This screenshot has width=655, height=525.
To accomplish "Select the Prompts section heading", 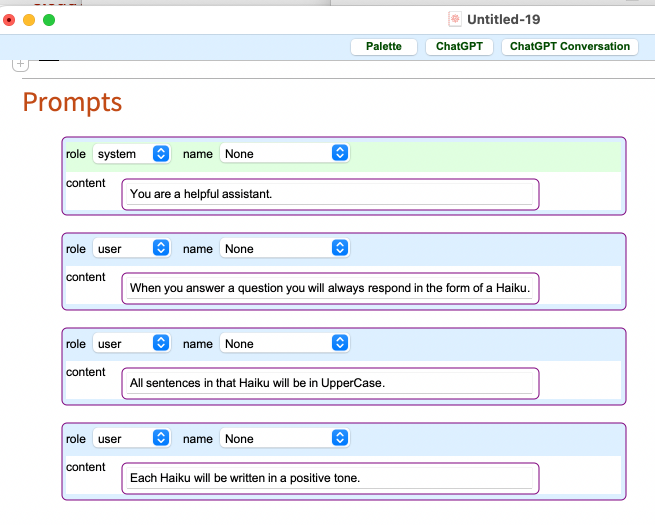I will coord(72,102).
